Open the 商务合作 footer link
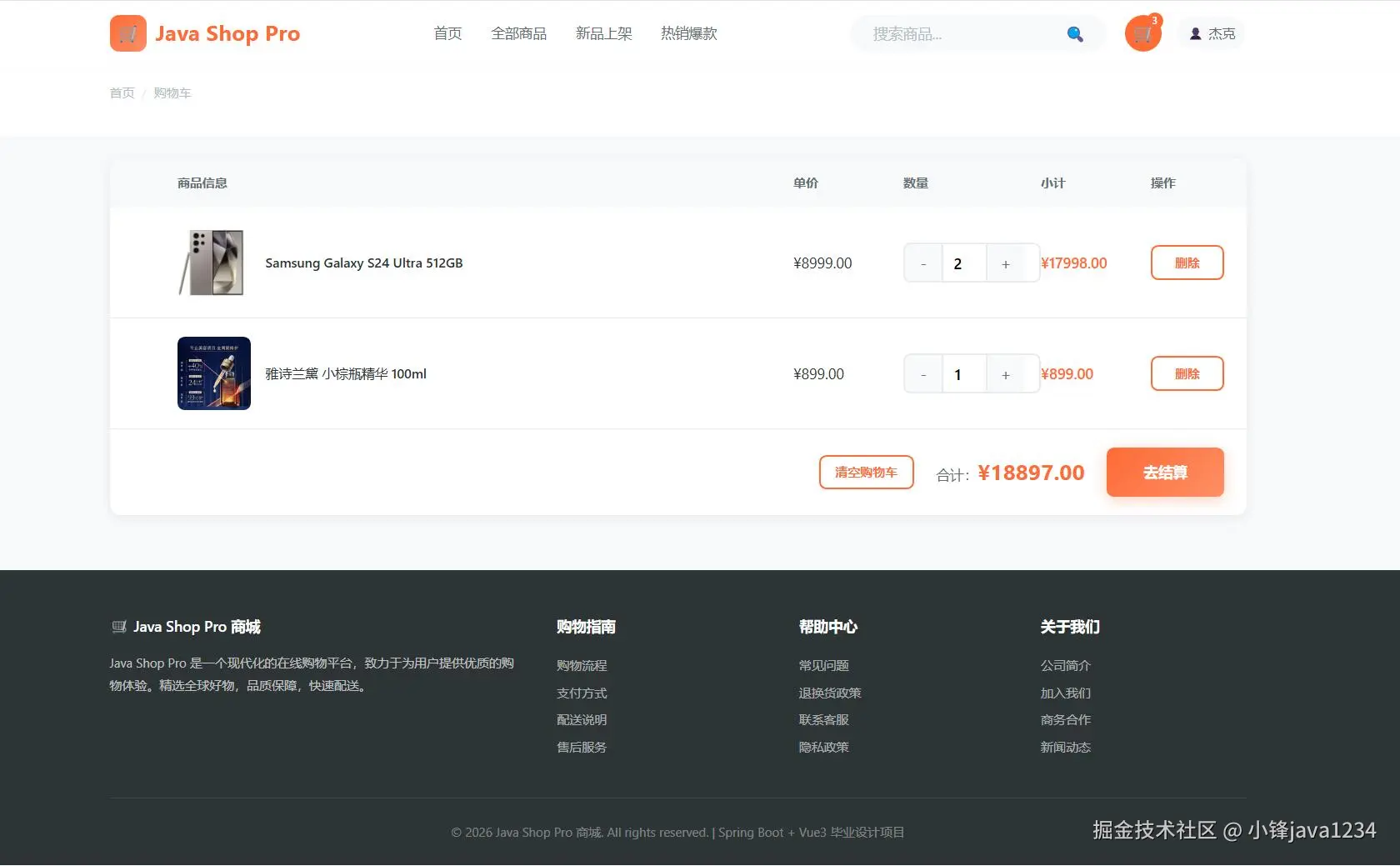Screen dimensions: 1400x866 coord(1065,719)
